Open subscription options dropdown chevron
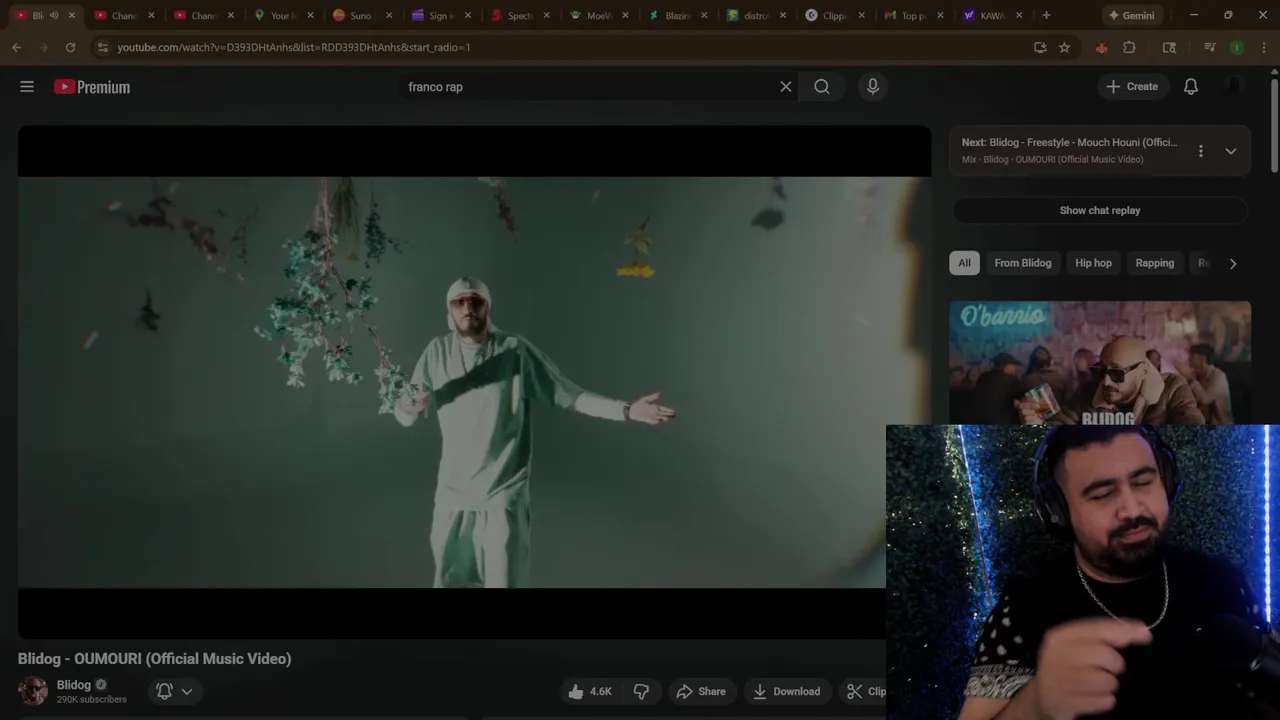The image size is (1280, 720). tap(187, 691)
